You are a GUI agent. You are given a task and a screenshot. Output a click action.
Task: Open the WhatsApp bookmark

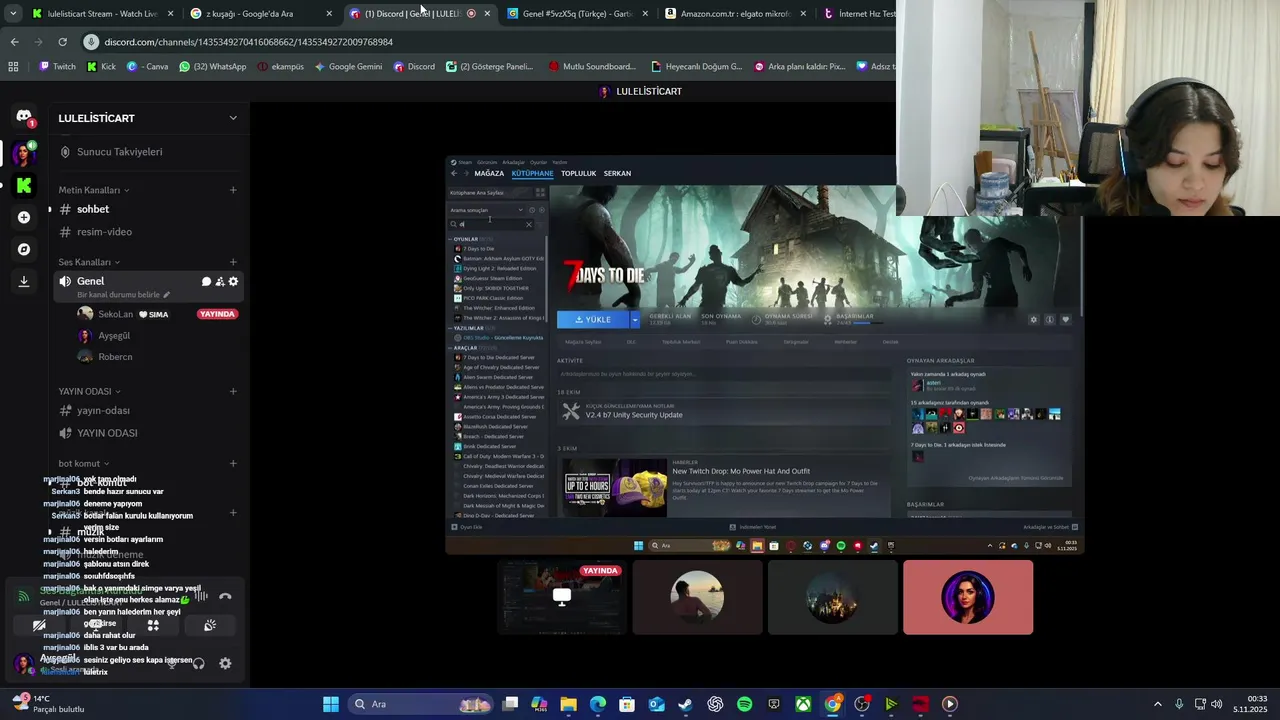213,67
